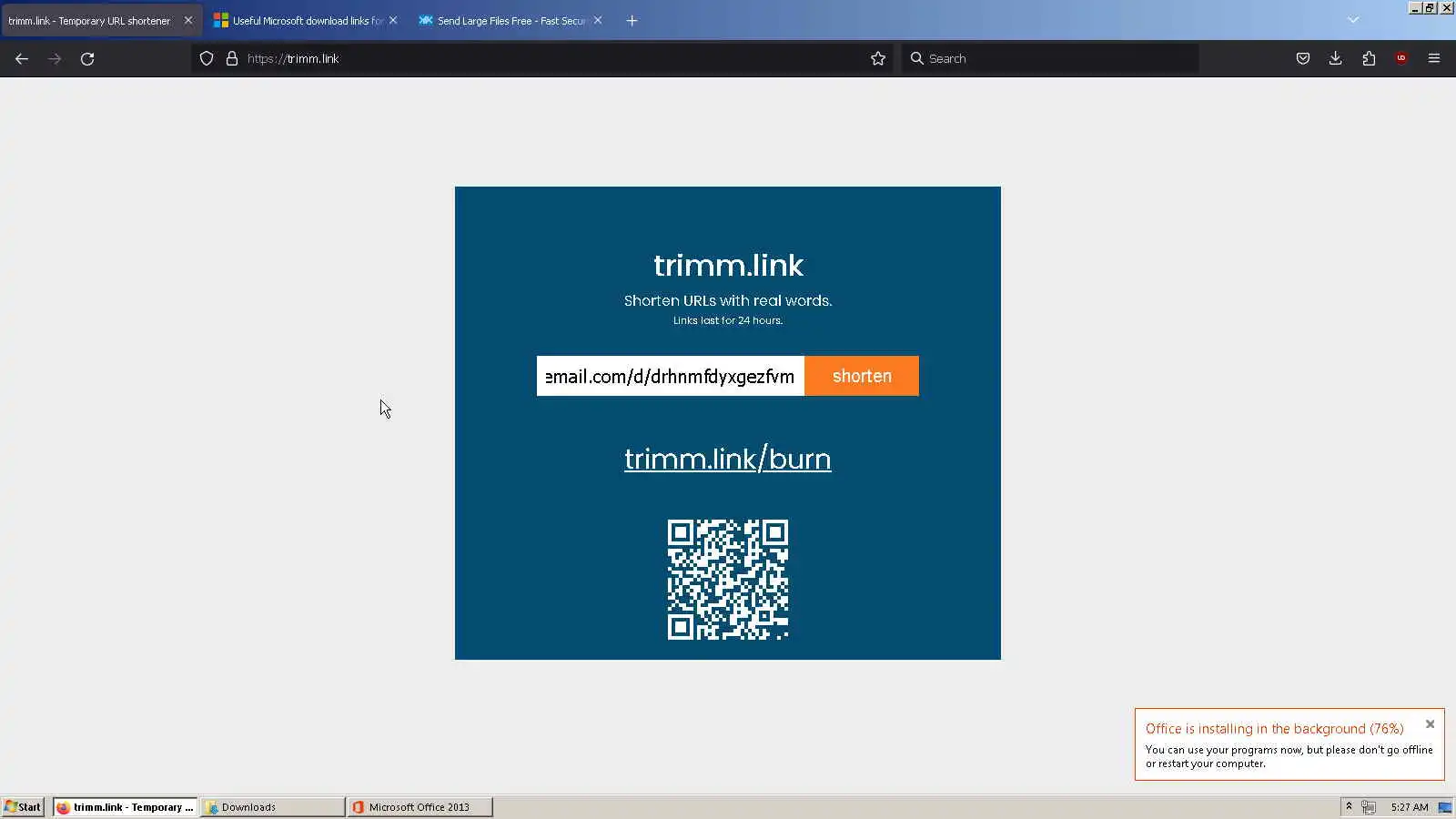Reload the current page

pos(87,58)
